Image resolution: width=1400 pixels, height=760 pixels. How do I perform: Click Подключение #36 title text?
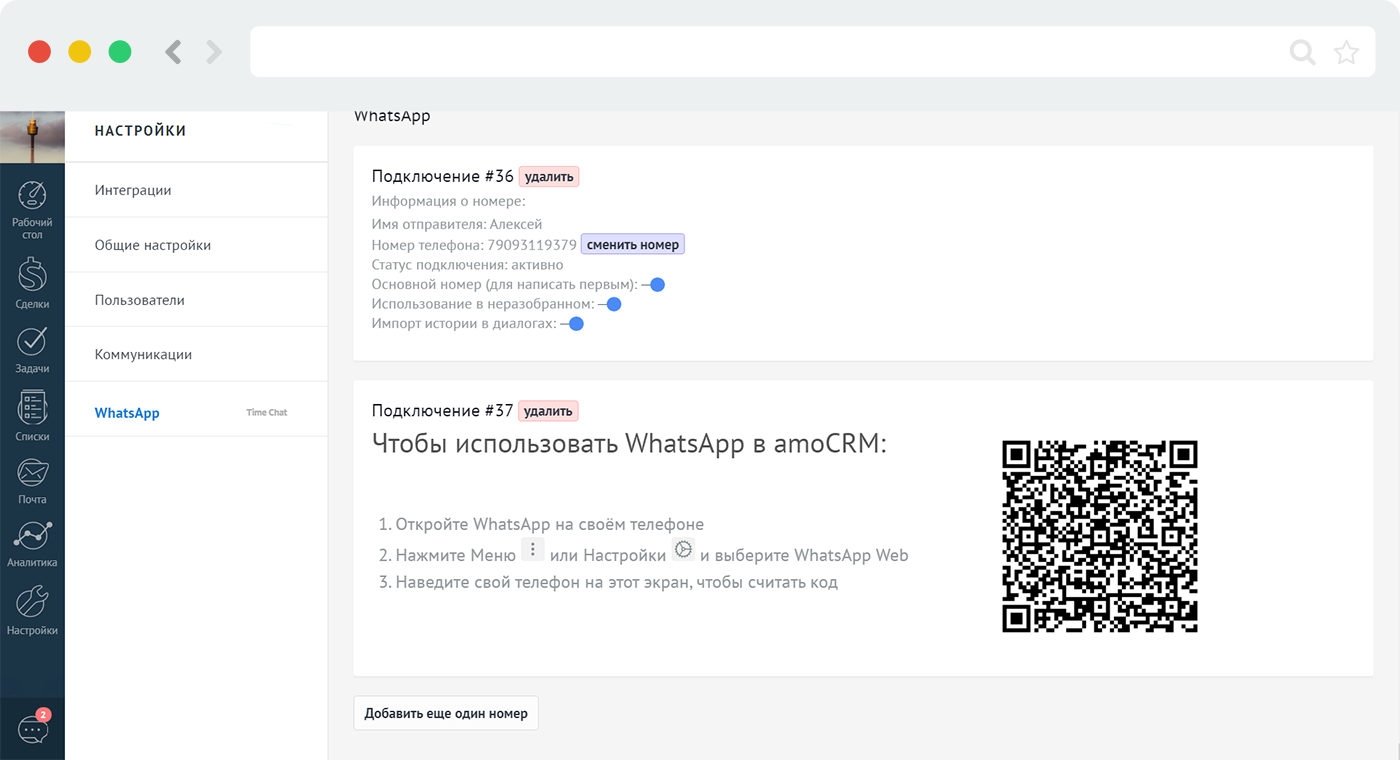[443, 177]
